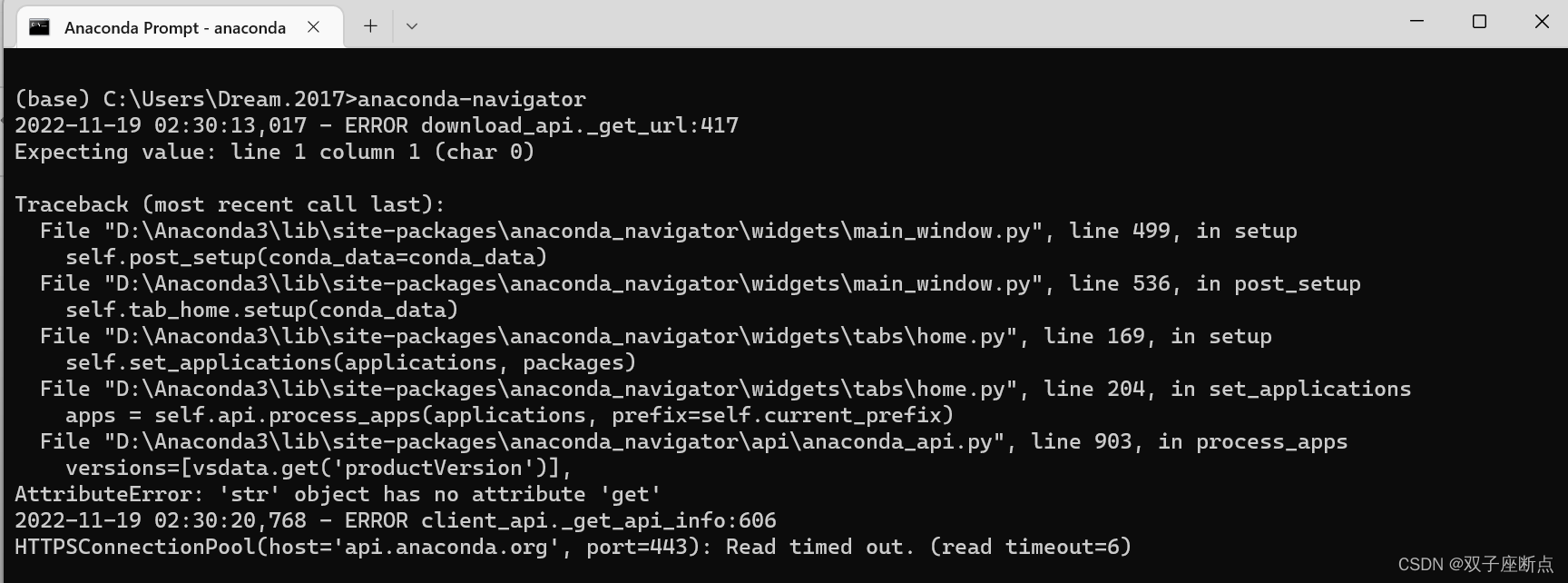The height and width of the screenshot is (583, 1568).
Task: Click the Anaconda Prompt terminal icon in the tab
Action: tap(38, 26)
